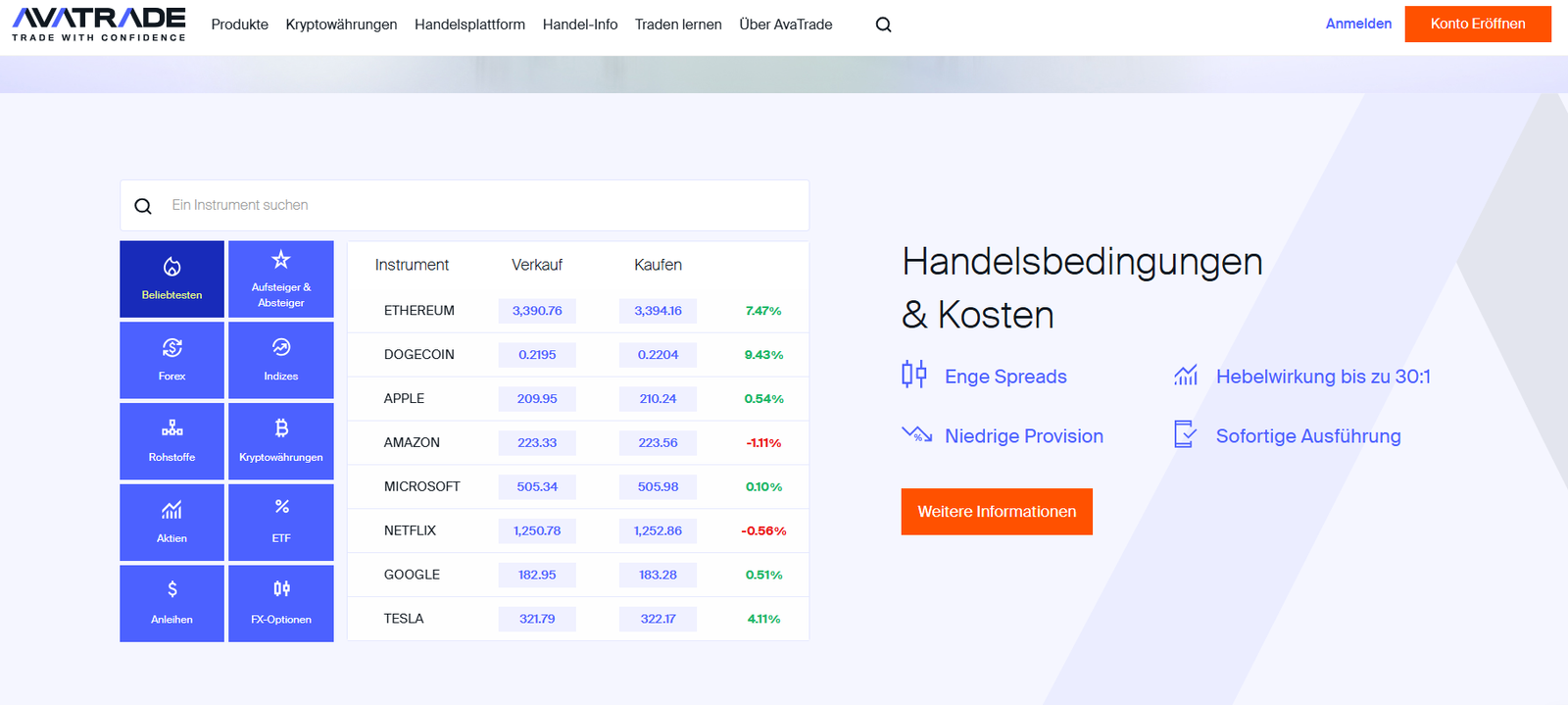Click the Kaufen column header
Screen dimensions: 1568x705
click(658, 265)
